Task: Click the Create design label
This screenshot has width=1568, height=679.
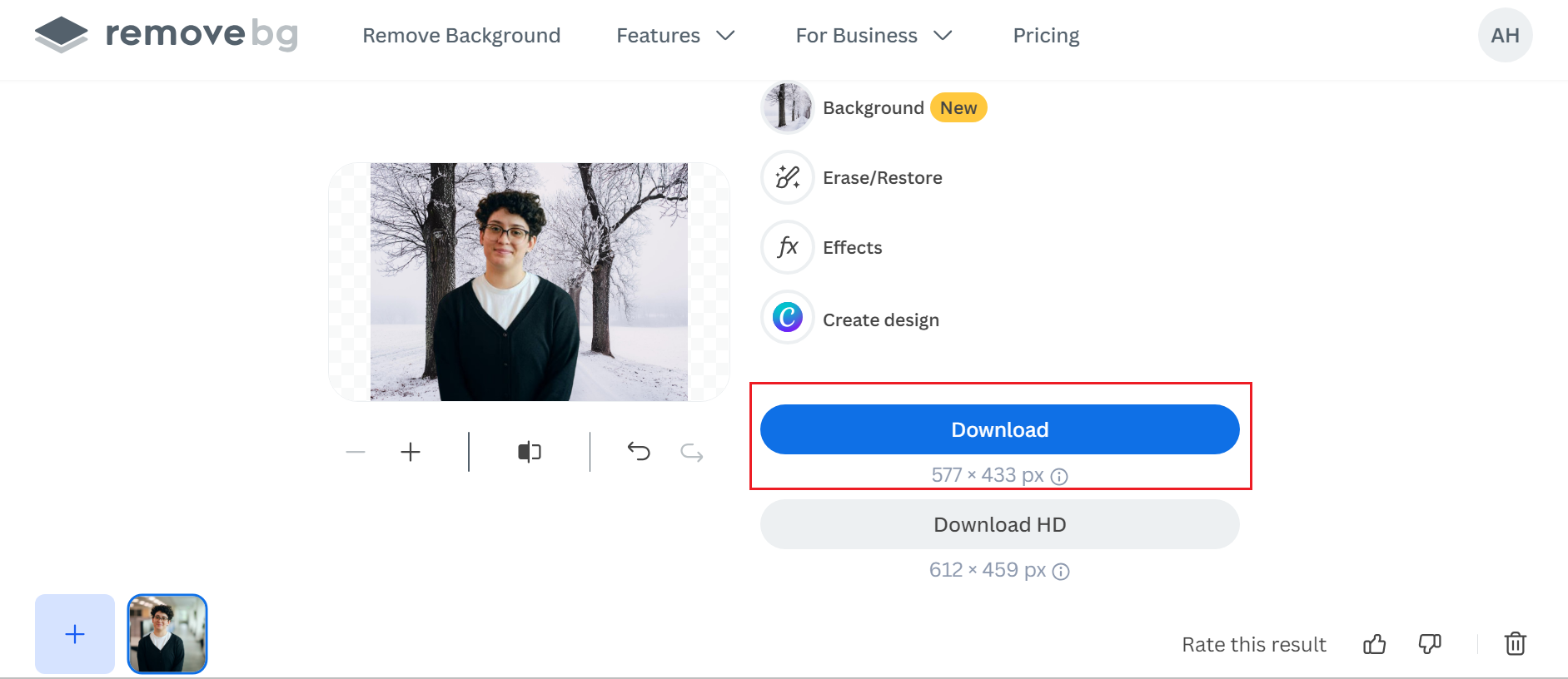Action: [881, 320]
